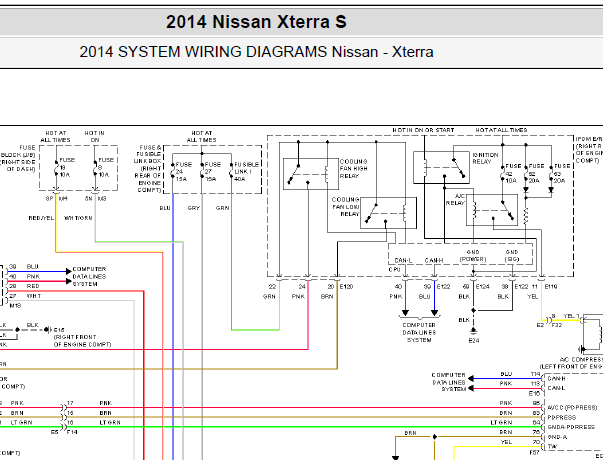Click the "F14" connector label

point(72,432)
